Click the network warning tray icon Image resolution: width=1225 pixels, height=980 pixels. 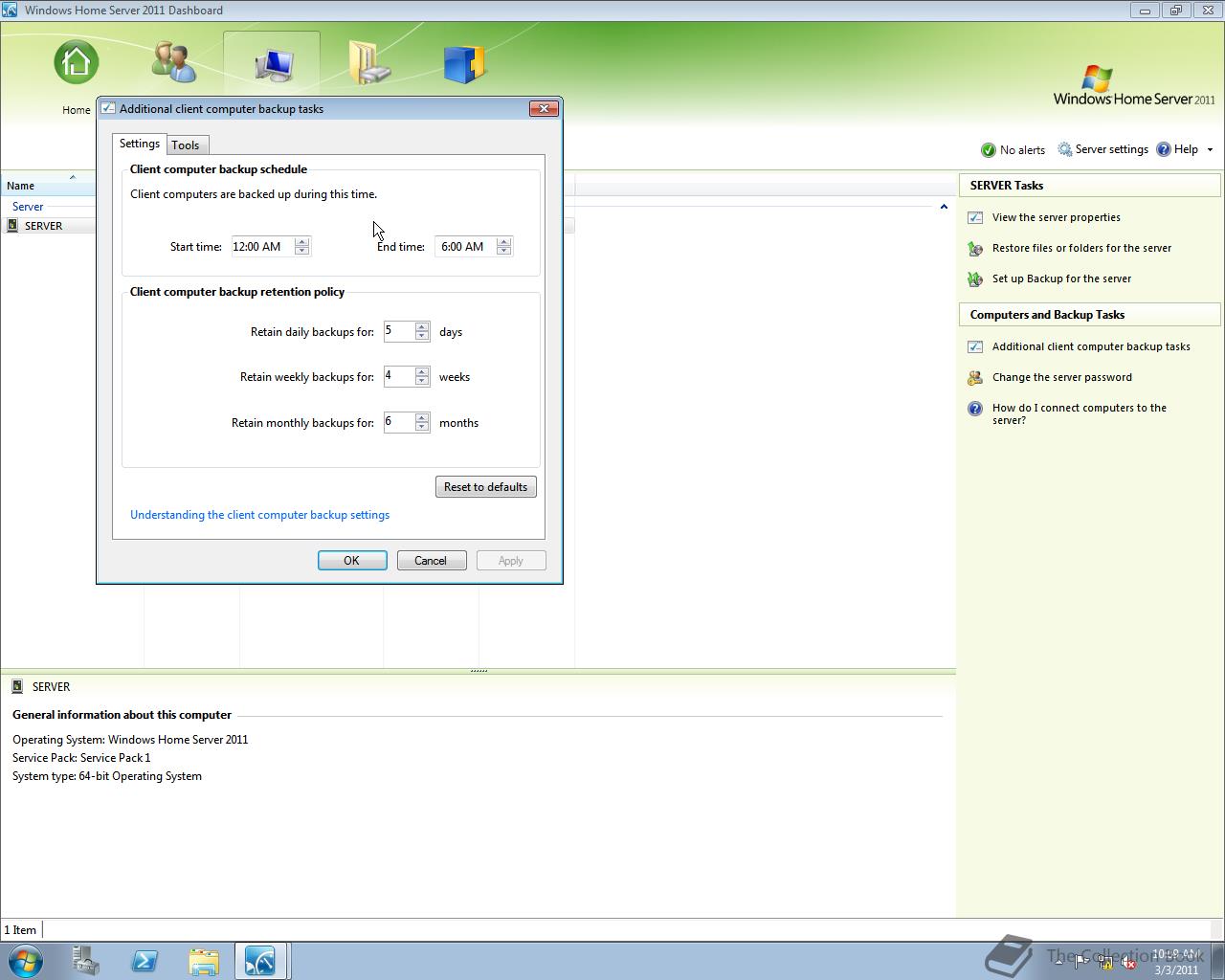[1105, 963]
